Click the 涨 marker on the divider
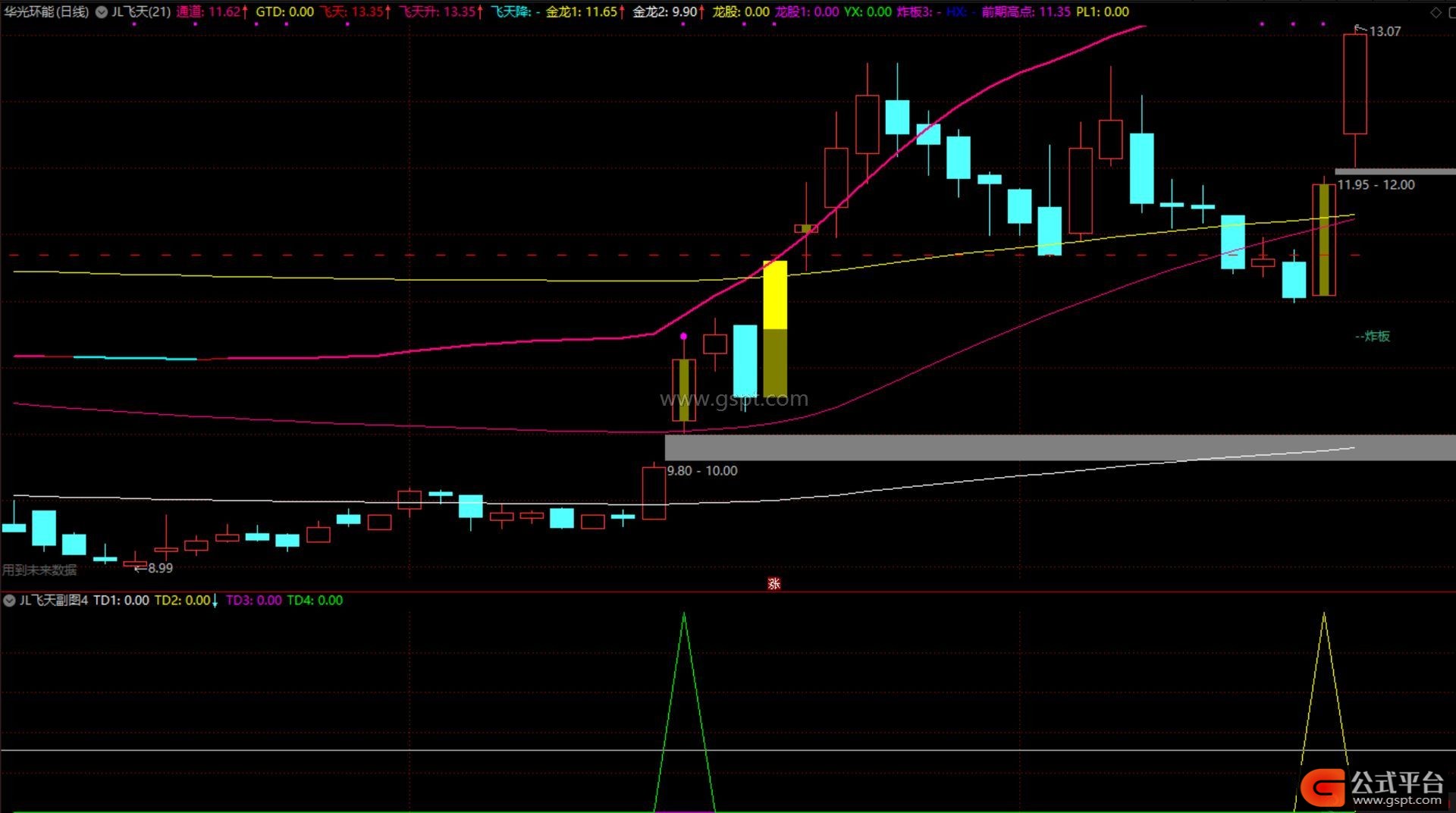 tap(773, 583)
